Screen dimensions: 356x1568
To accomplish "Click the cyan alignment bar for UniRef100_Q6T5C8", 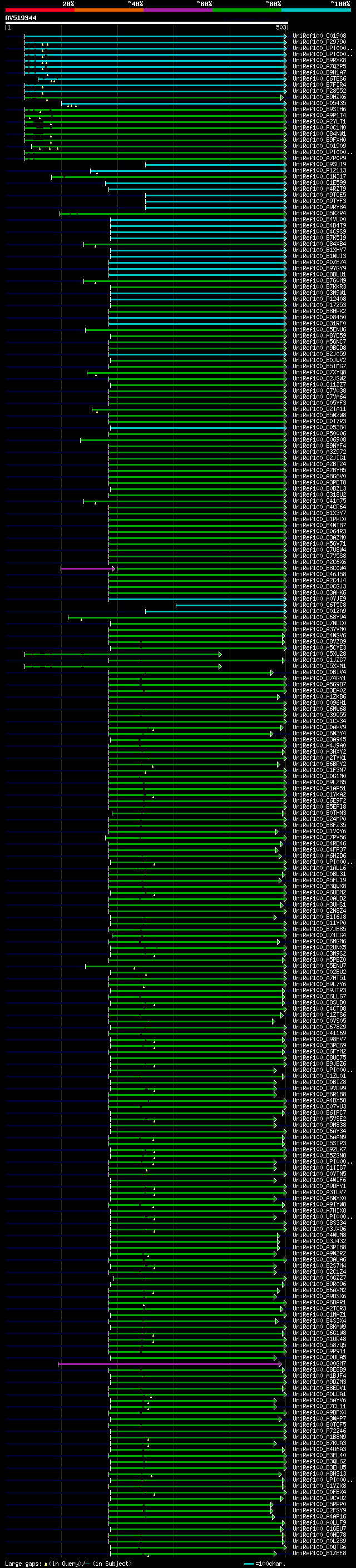I will click(x=231, y=605).
